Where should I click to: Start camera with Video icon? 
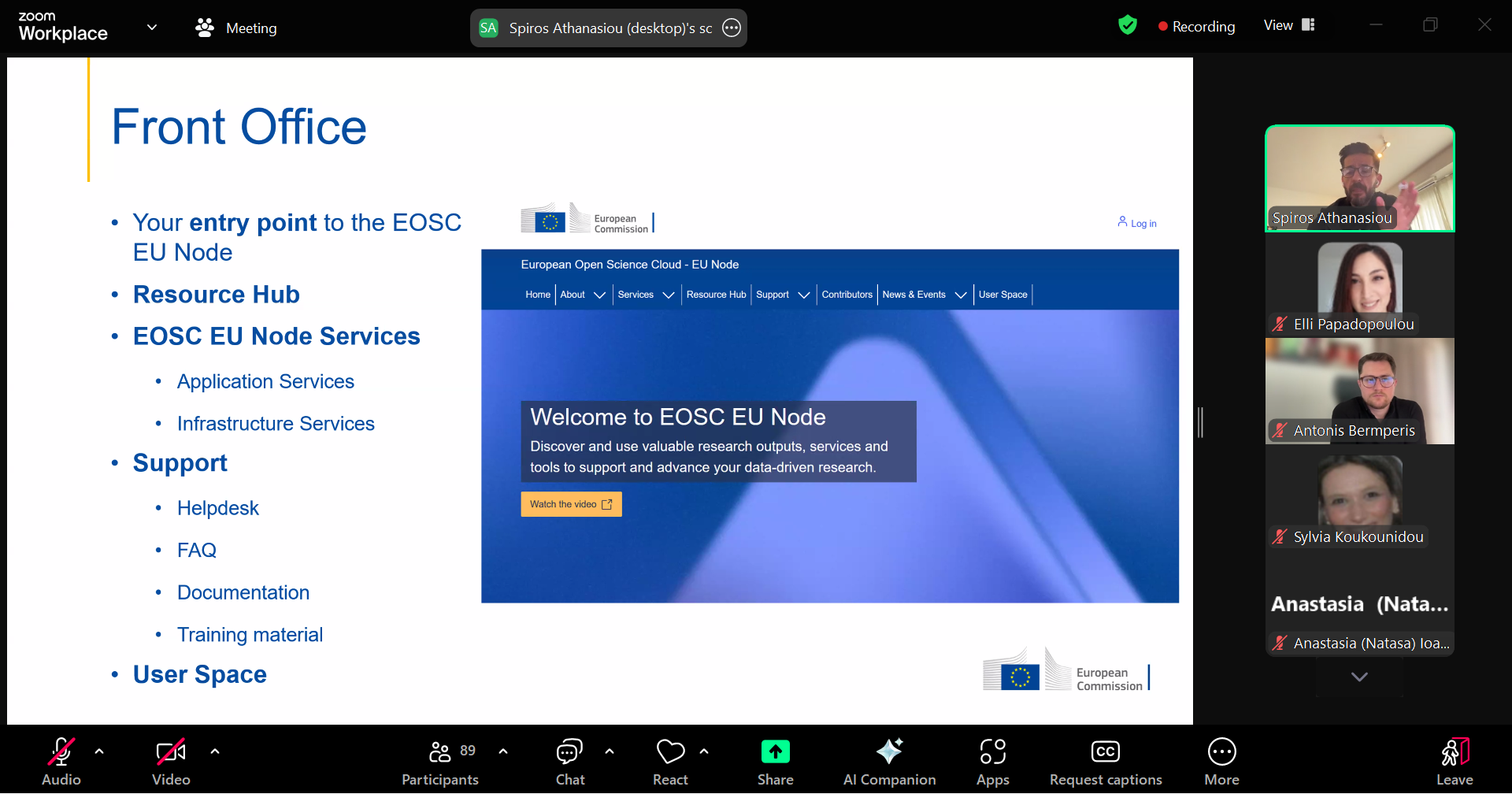click(171, 752)
